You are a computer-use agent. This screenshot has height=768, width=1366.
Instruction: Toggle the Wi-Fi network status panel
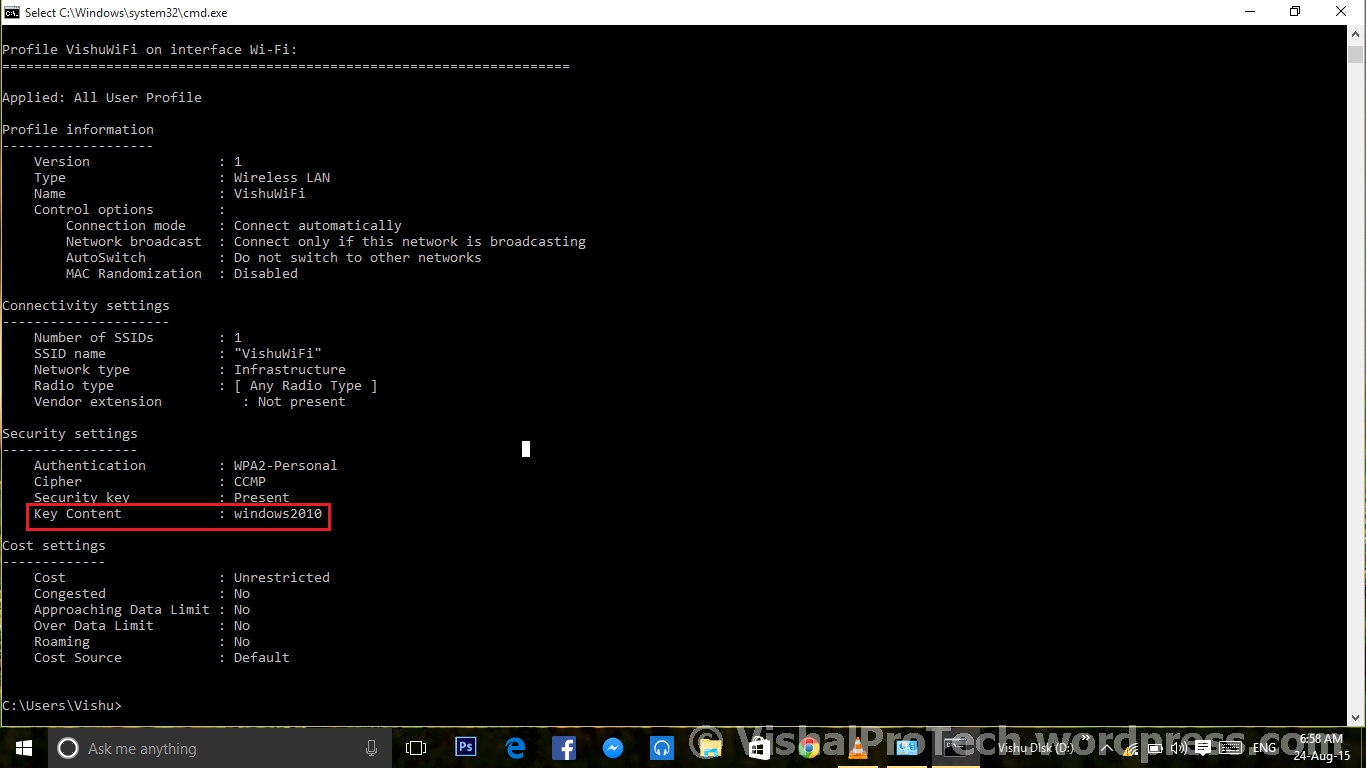(x=1130, y=748)
